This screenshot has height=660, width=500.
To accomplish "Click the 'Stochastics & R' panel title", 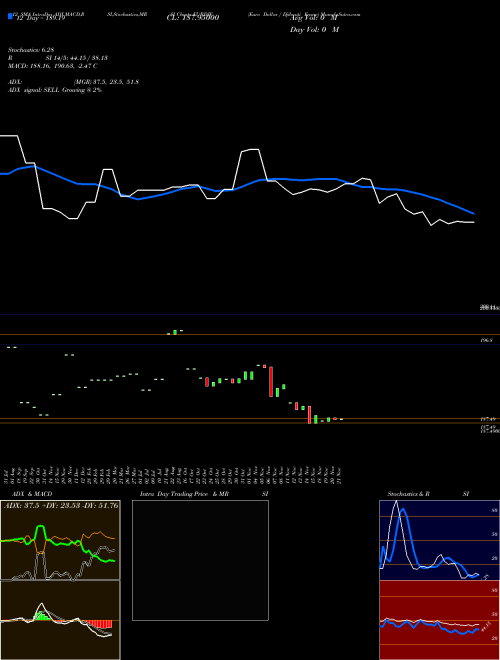I will click(x=408, y=494).
